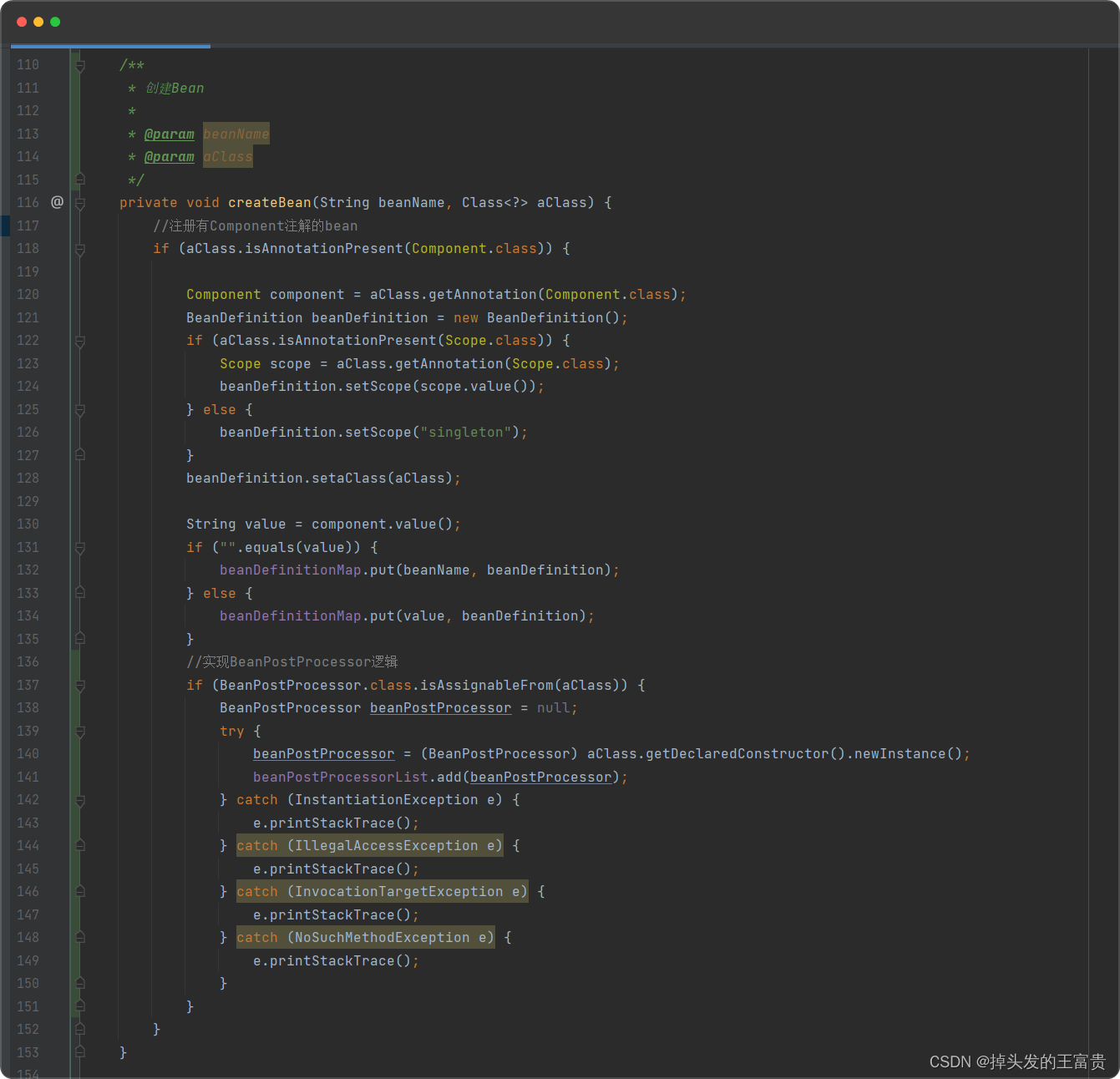Screen dimensions: 1120x1079
Task: Click beanDefinitionMap on line 134
Action: pos(291,616)
